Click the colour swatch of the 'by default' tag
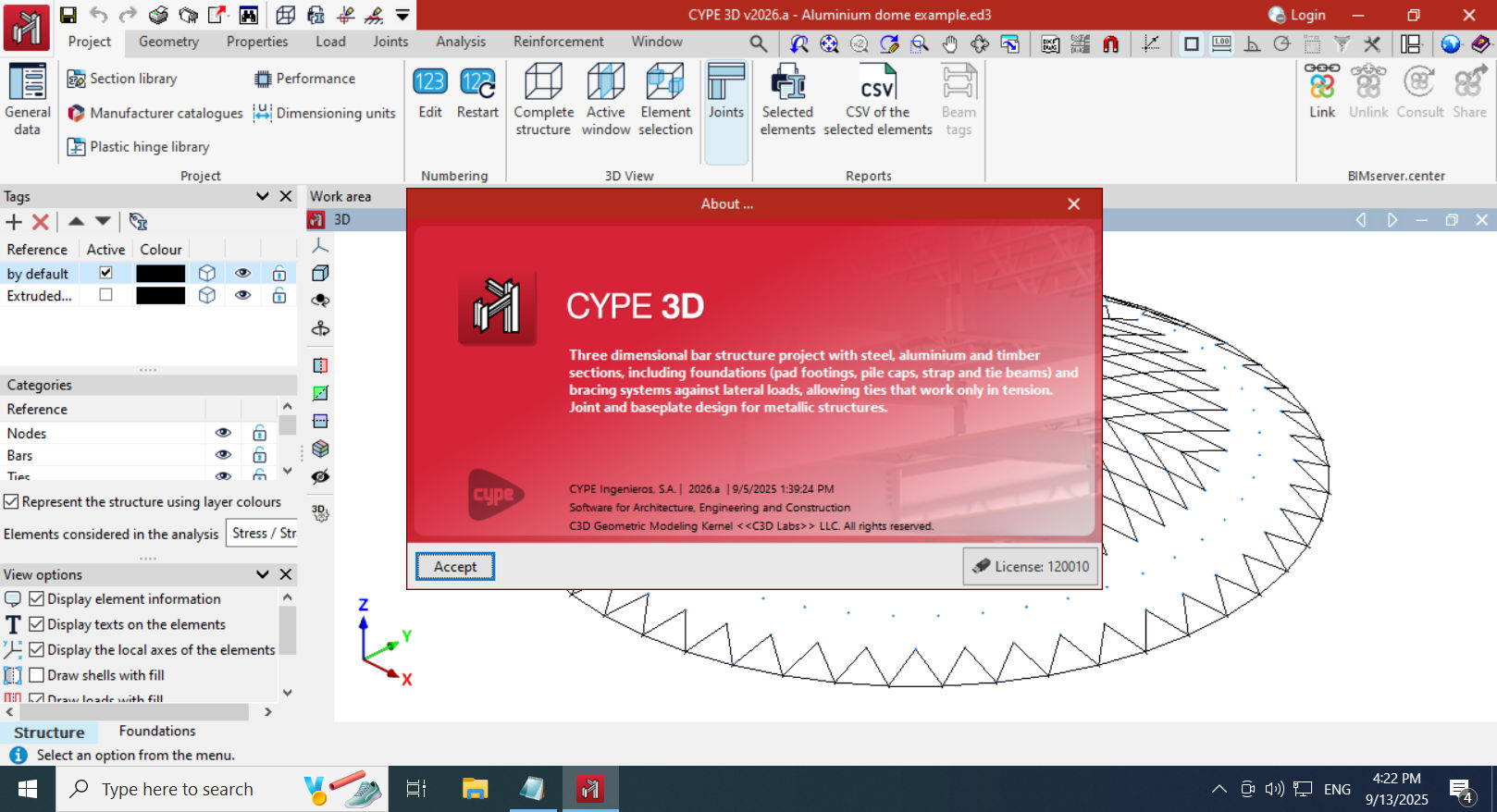1497x812 pixels. coord(160,273)
